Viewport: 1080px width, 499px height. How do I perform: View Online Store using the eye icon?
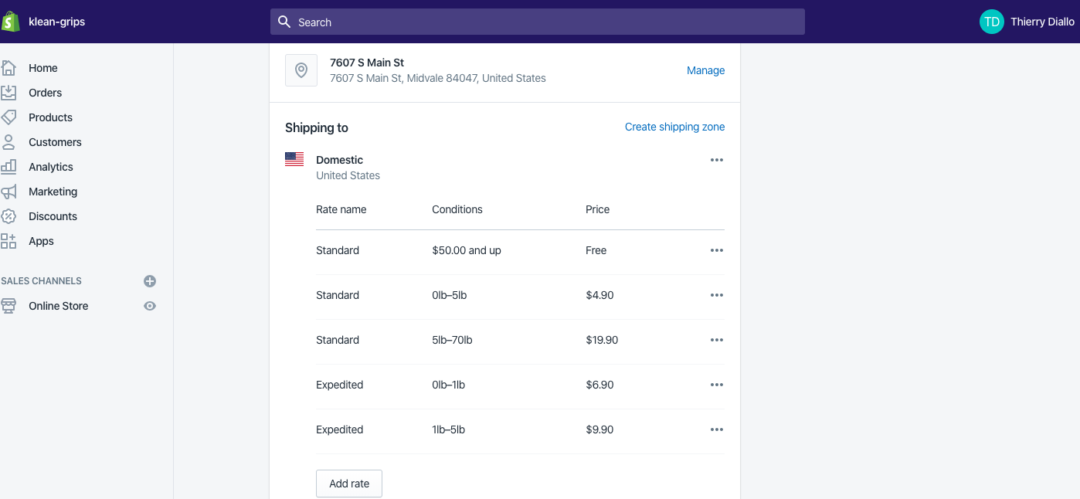pos(149,306)
